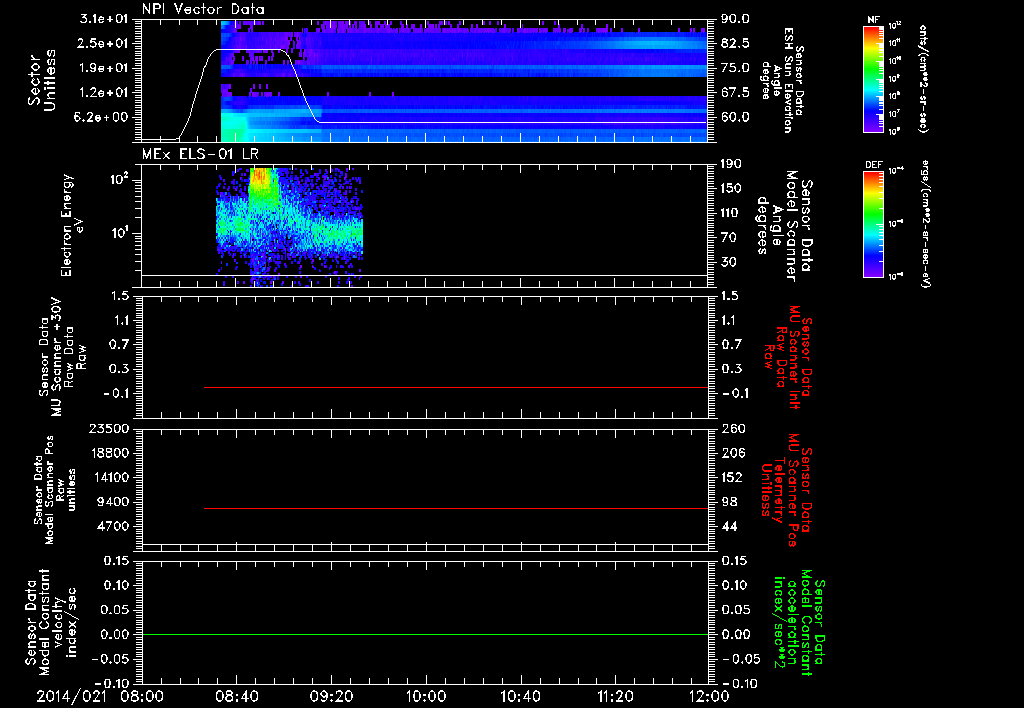Click the "12:00" end time label
1024x708 pixels.
click(709, 696)
